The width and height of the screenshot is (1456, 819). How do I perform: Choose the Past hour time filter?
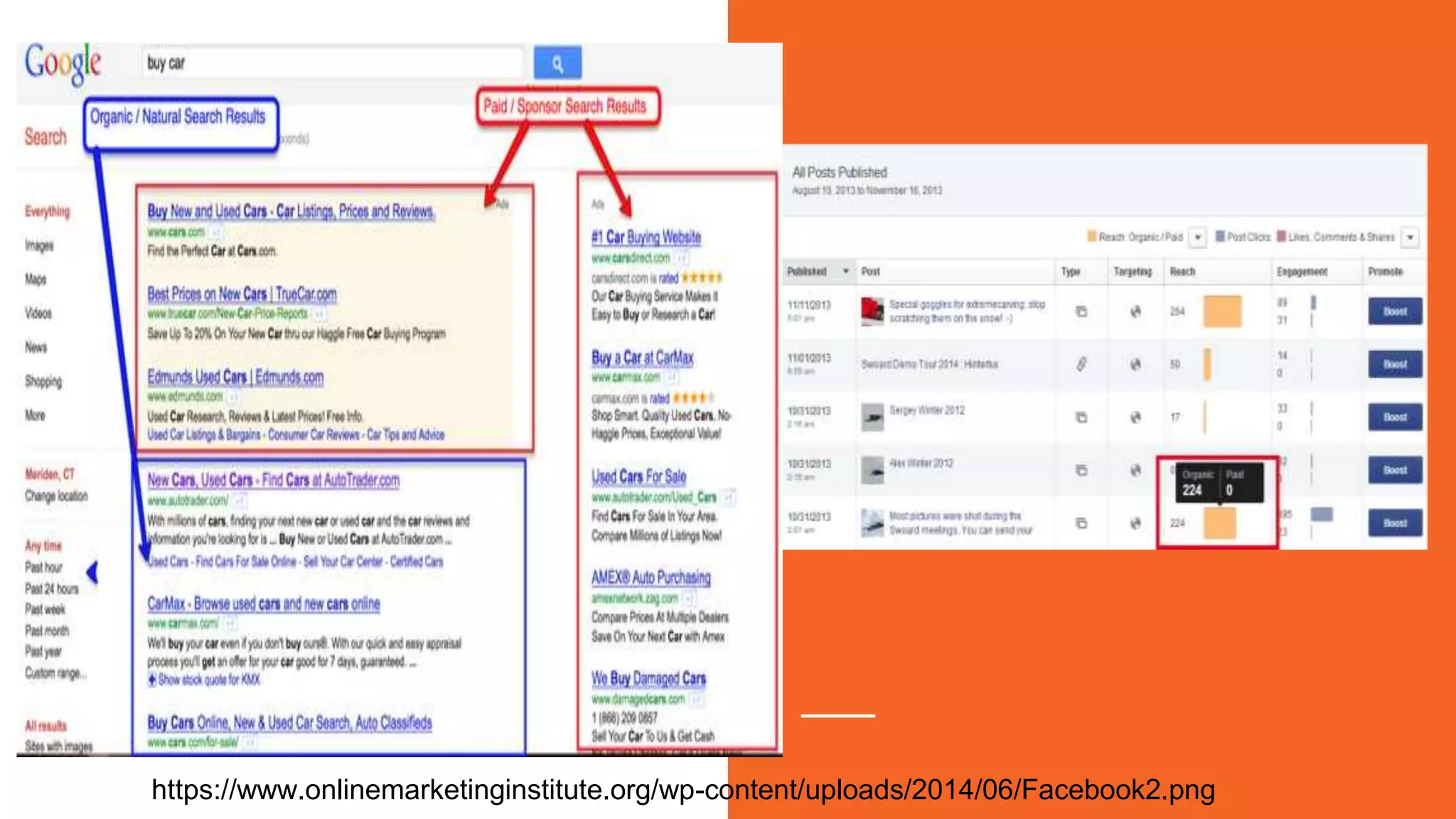click(x=43, y=567)
